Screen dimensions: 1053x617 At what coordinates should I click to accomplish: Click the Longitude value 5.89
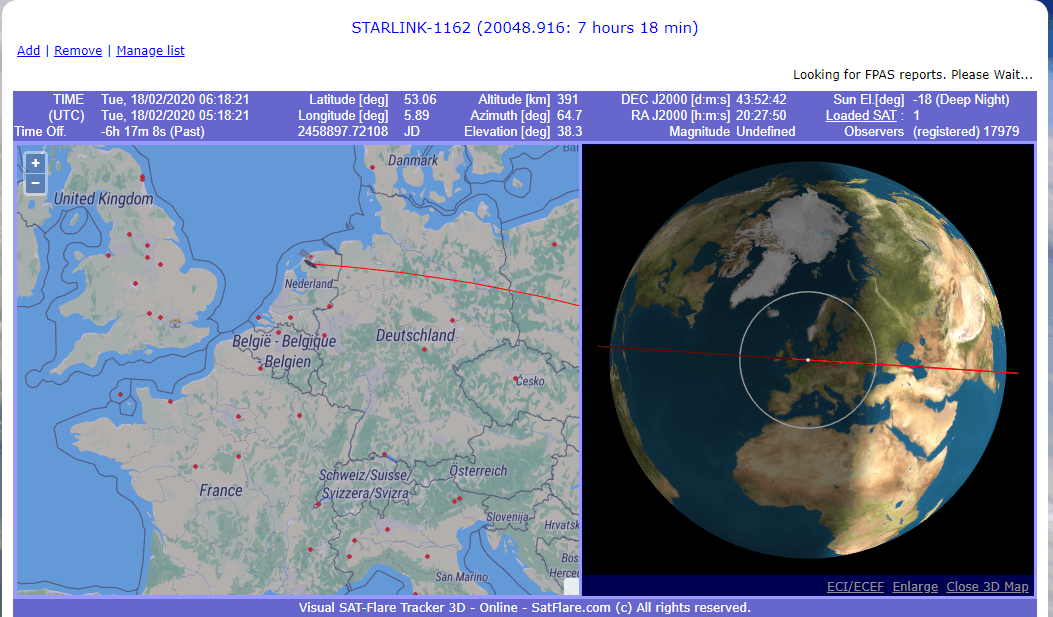tap(416, 115)
